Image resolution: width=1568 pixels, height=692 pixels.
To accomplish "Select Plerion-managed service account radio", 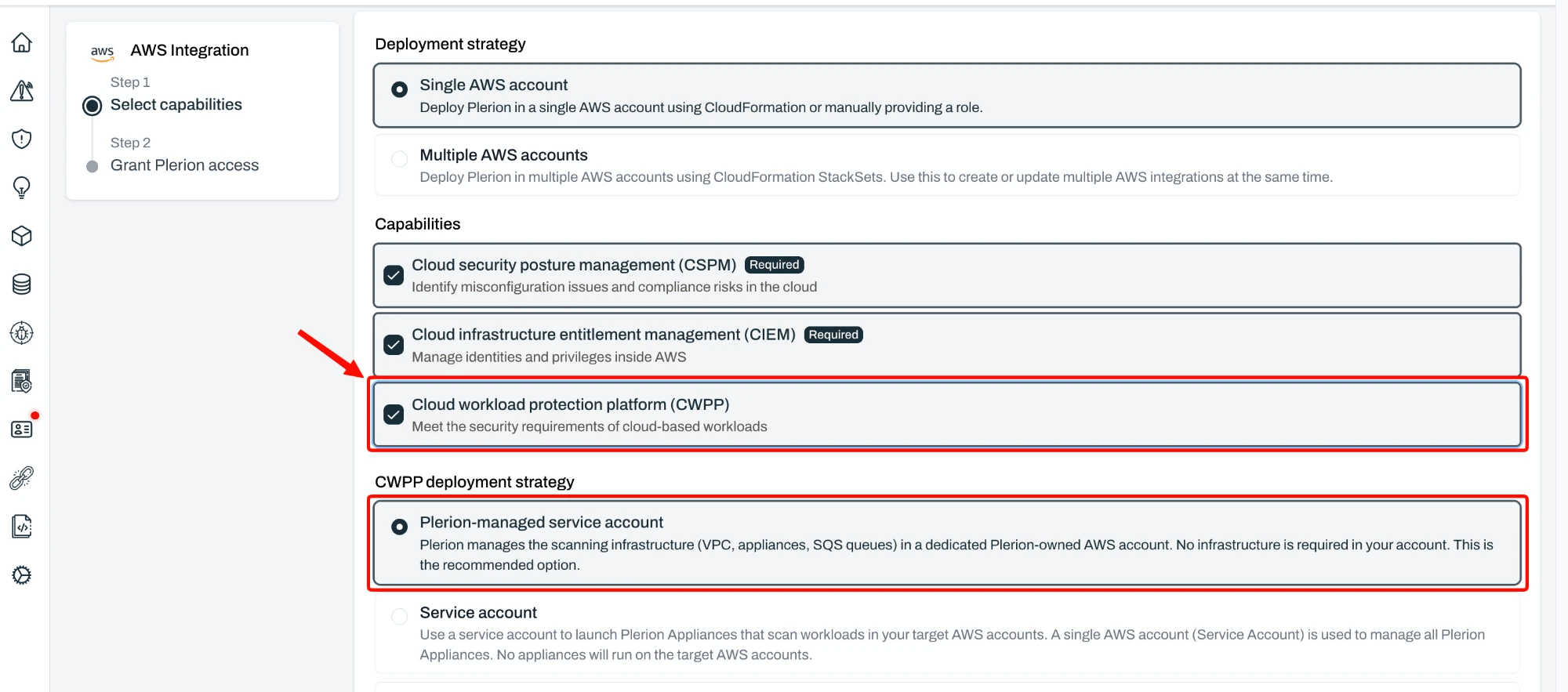I will [x=400, y=527].
